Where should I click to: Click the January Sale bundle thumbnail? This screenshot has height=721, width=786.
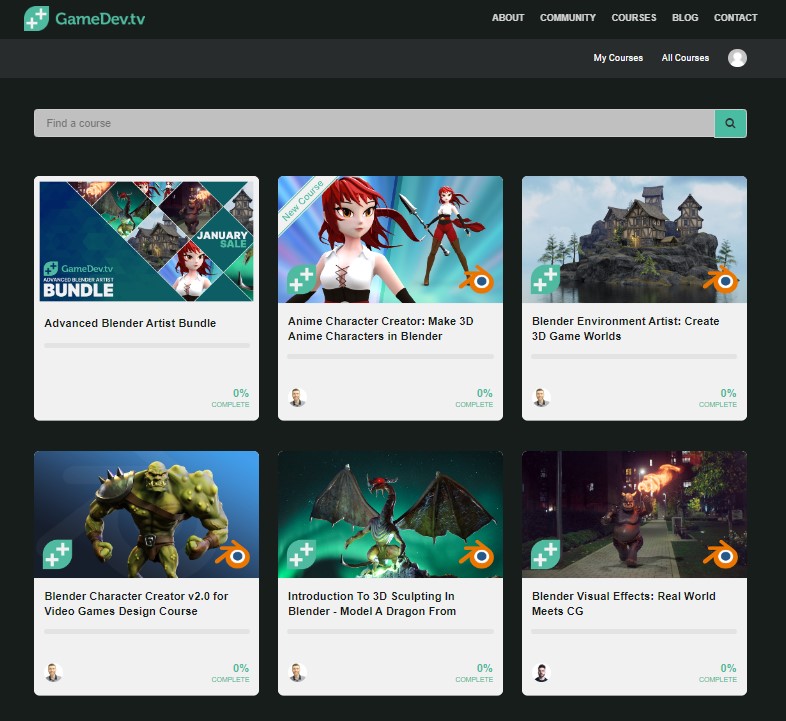point(146,241)
